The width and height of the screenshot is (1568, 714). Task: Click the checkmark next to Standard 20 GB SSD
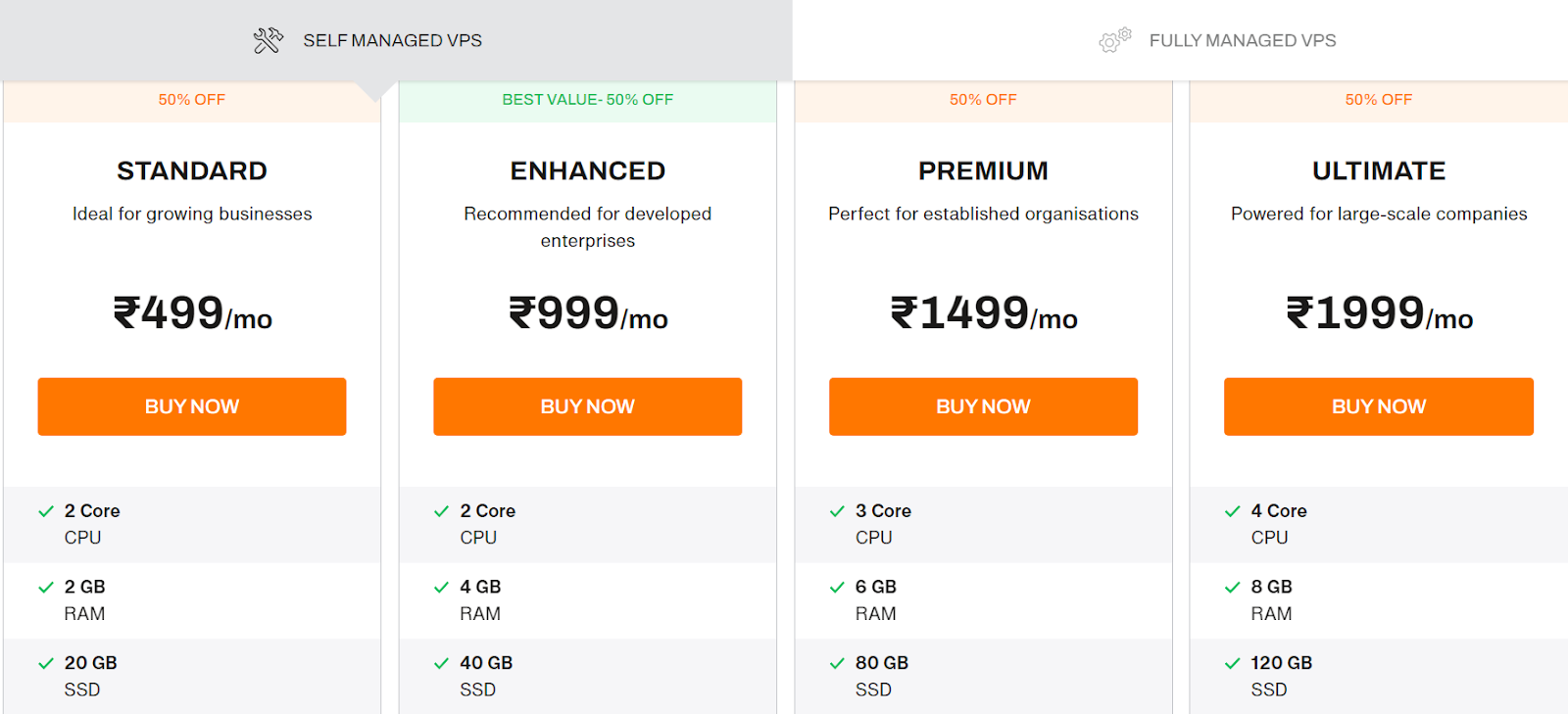[46, 663]
